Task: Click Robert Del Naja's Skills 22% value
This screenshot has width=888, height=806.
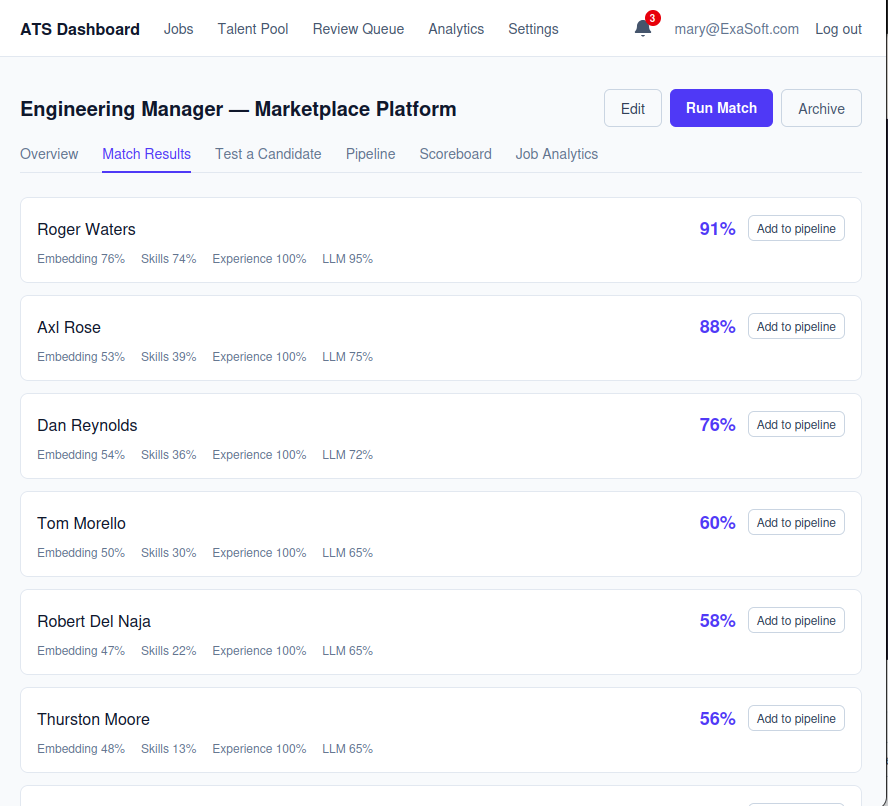Action: 168,651
